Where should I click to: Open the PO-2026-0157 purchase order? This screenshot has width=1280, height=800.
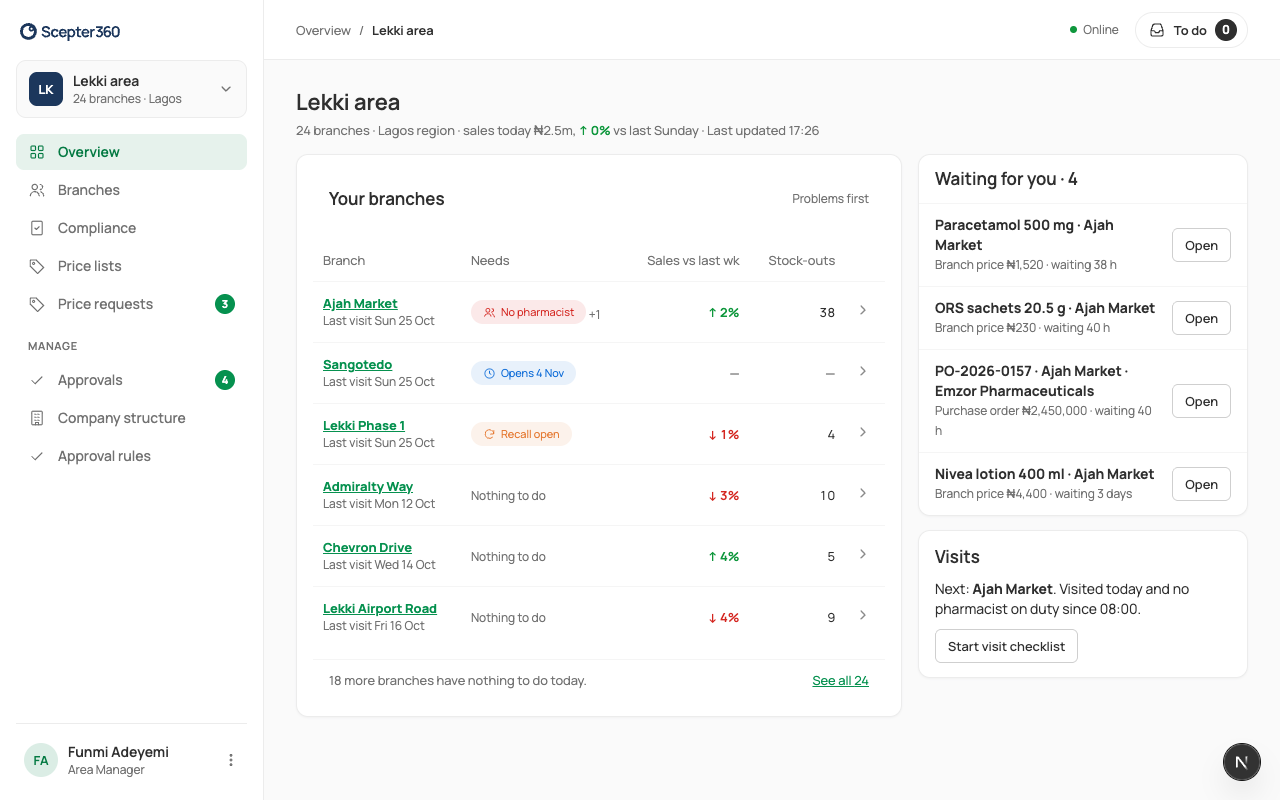click(x=1201, y=401)
